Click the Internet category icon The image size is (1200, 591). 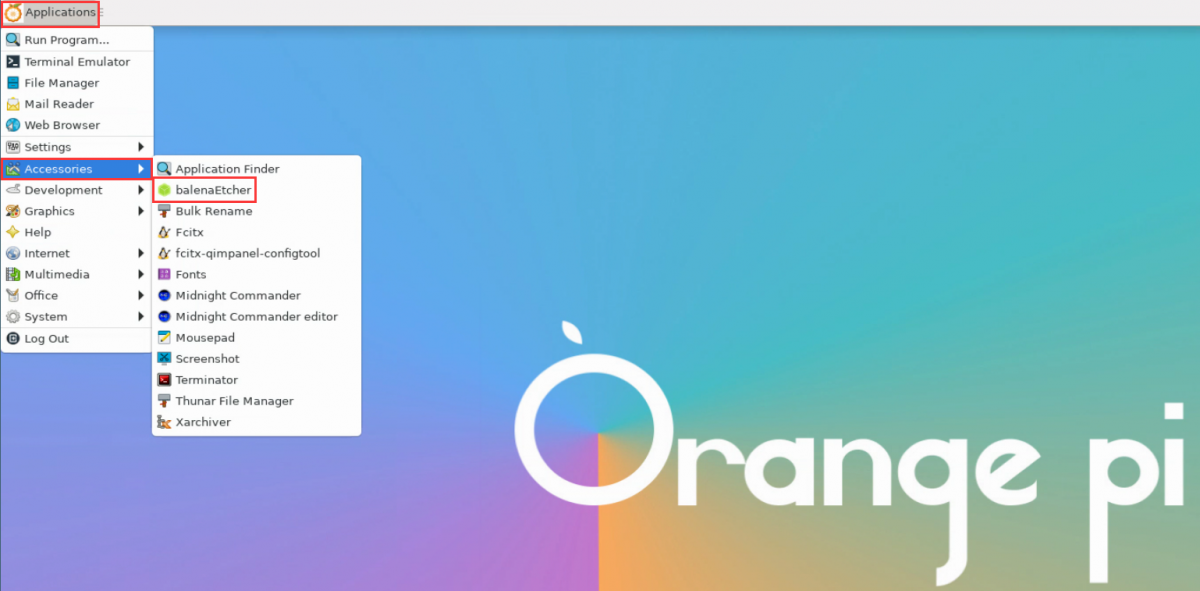click(x=13, y=253)
